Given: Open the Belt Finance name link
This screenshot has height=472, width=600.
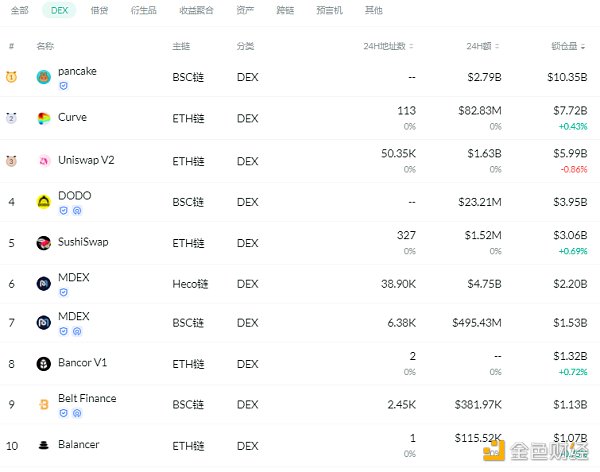Looking at the screenshot, I should (87, 398).
